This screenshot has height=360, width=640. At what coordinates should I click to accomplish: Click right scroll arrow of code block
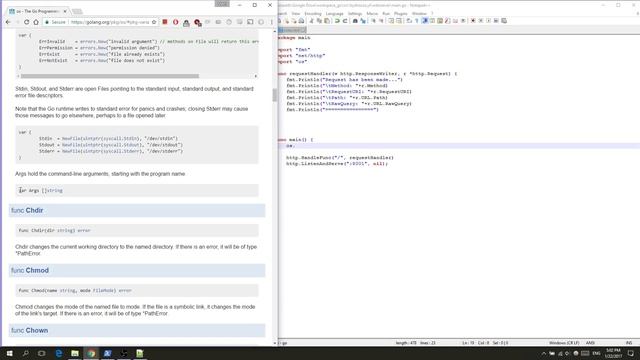(256, 76)
